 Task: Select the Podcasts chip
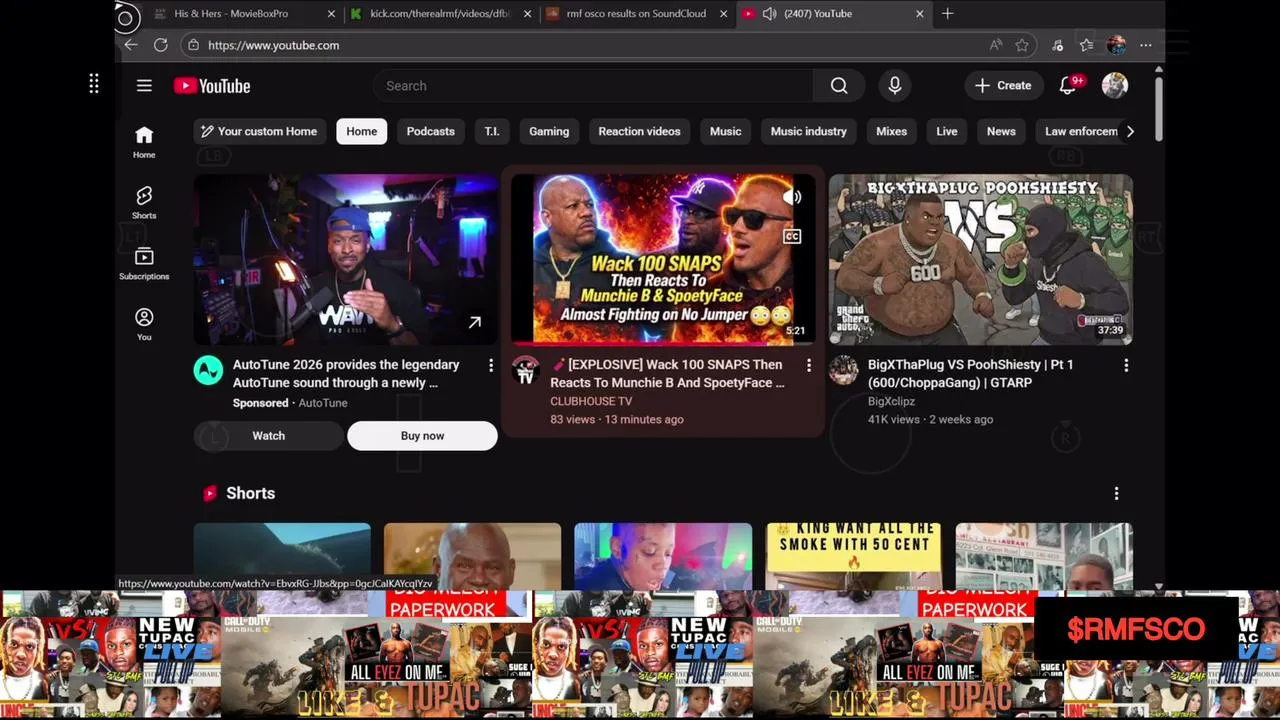coord(430,131)
